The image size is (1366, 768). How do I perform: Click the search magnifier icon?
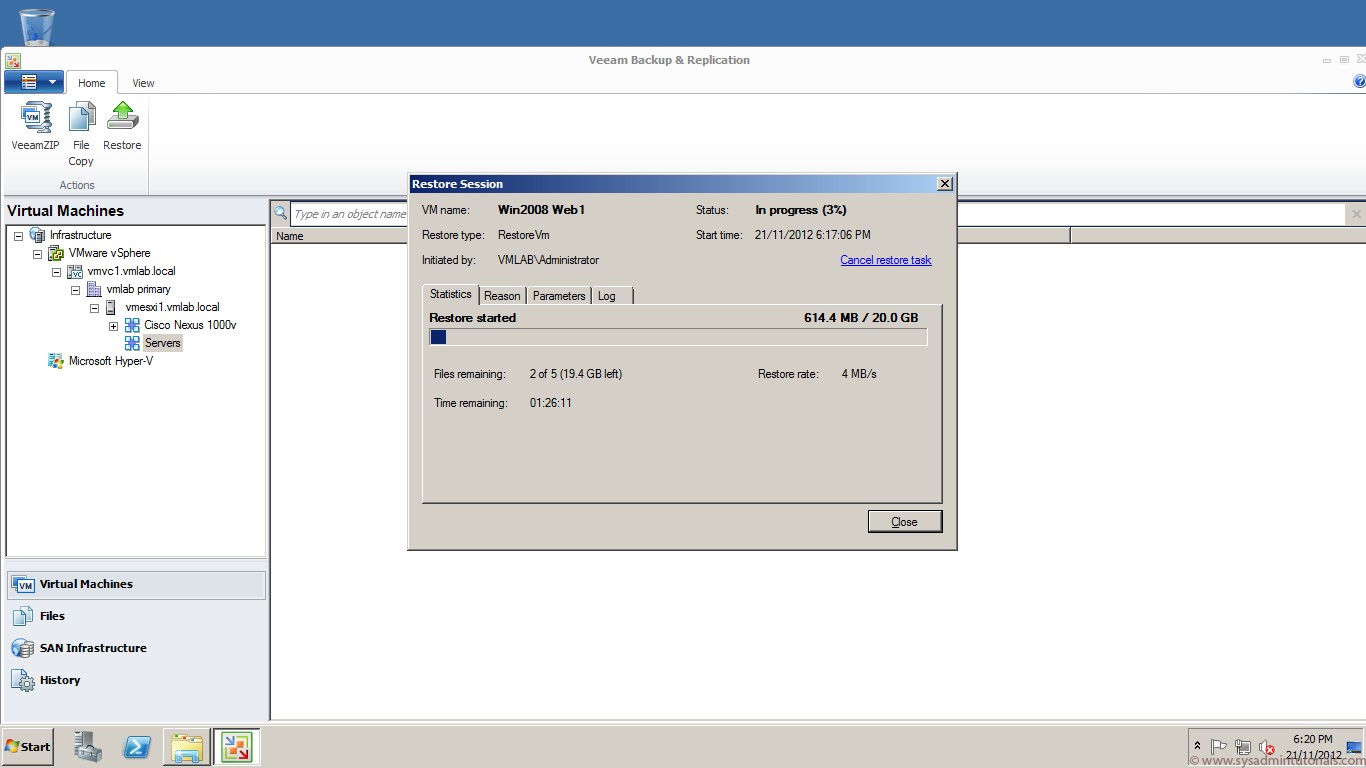pyautogui.click(x=281, y=213)
